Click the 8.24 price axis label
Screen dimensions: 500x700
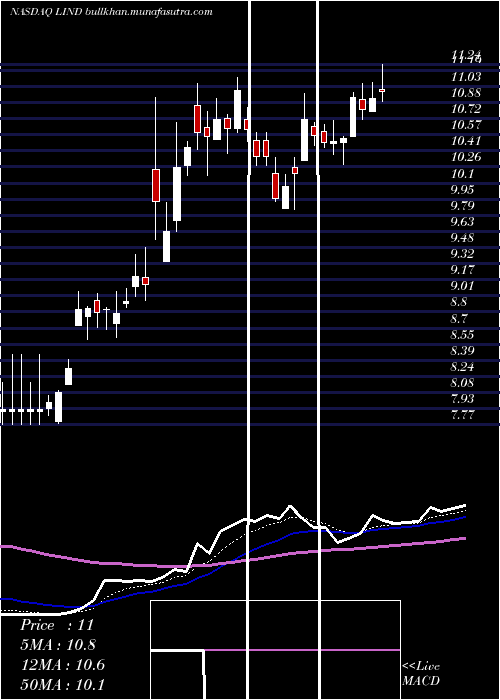[462, 367]
